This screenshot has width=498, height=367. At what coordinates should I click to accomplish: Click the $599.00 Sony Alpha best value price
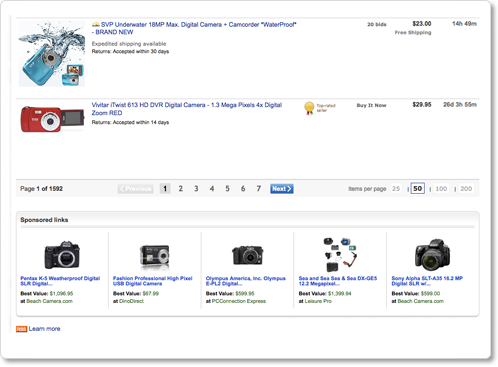coord(430,293)
